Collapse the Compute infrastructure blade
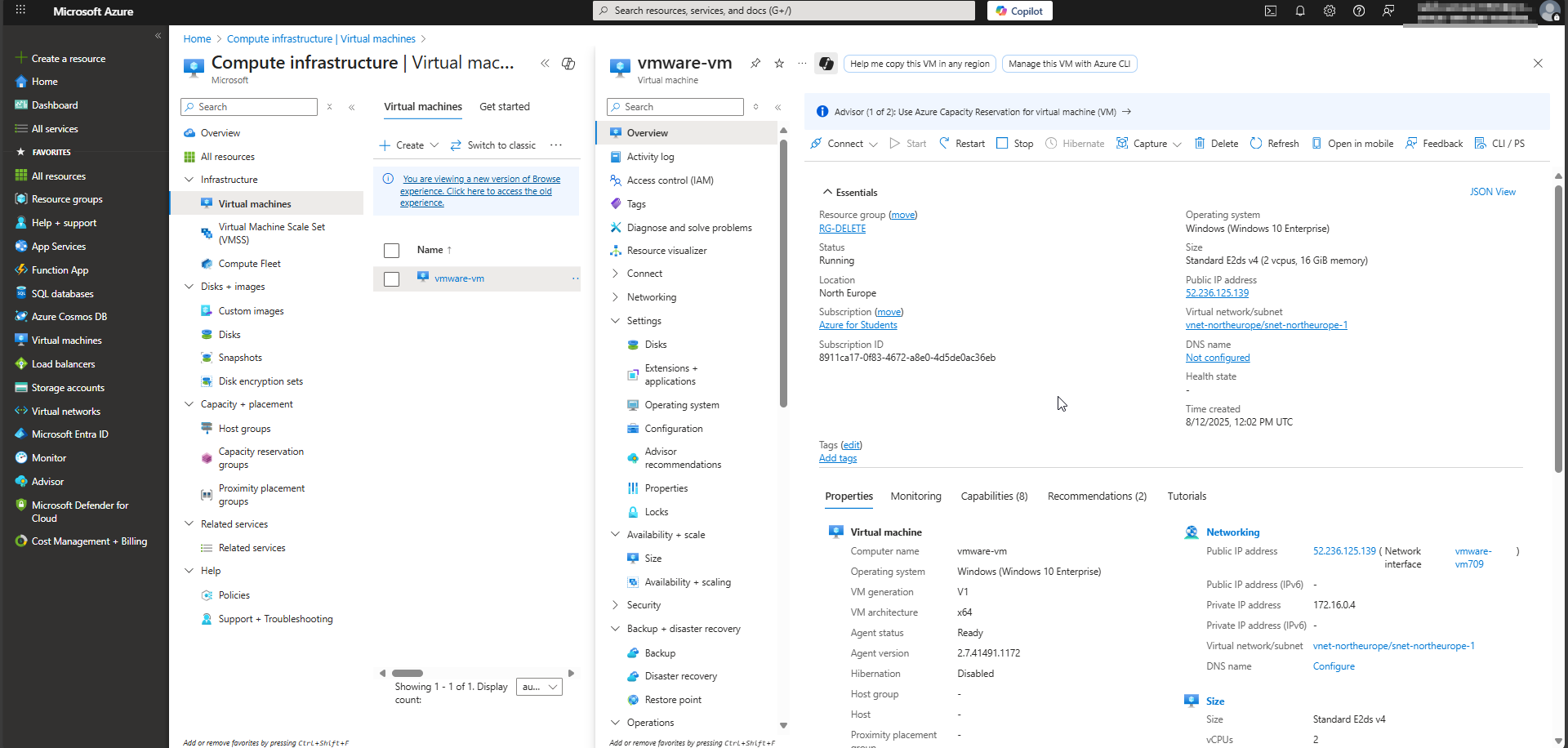1568x748 pixels. tap(545, 63)
